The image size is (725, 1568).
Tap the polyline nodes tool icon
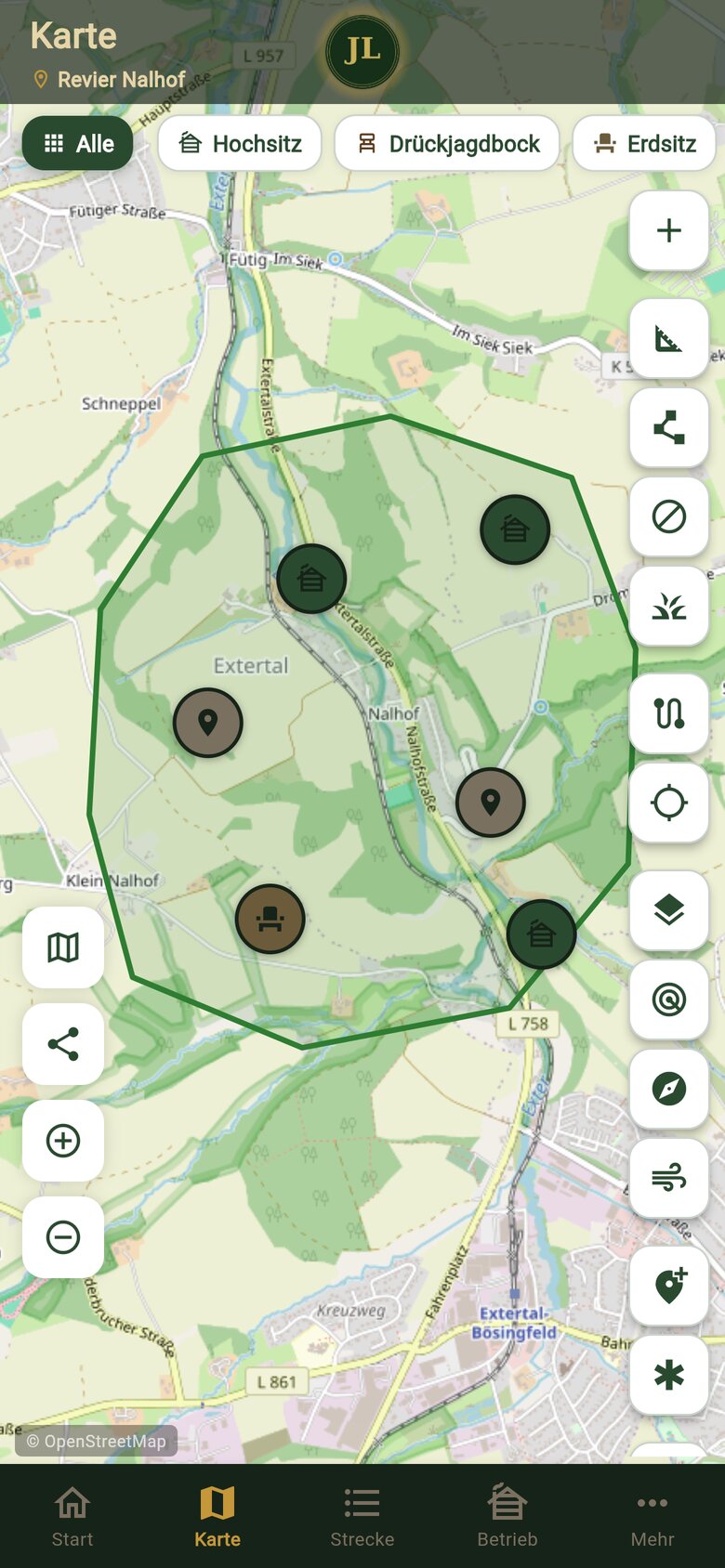[669, 427]
